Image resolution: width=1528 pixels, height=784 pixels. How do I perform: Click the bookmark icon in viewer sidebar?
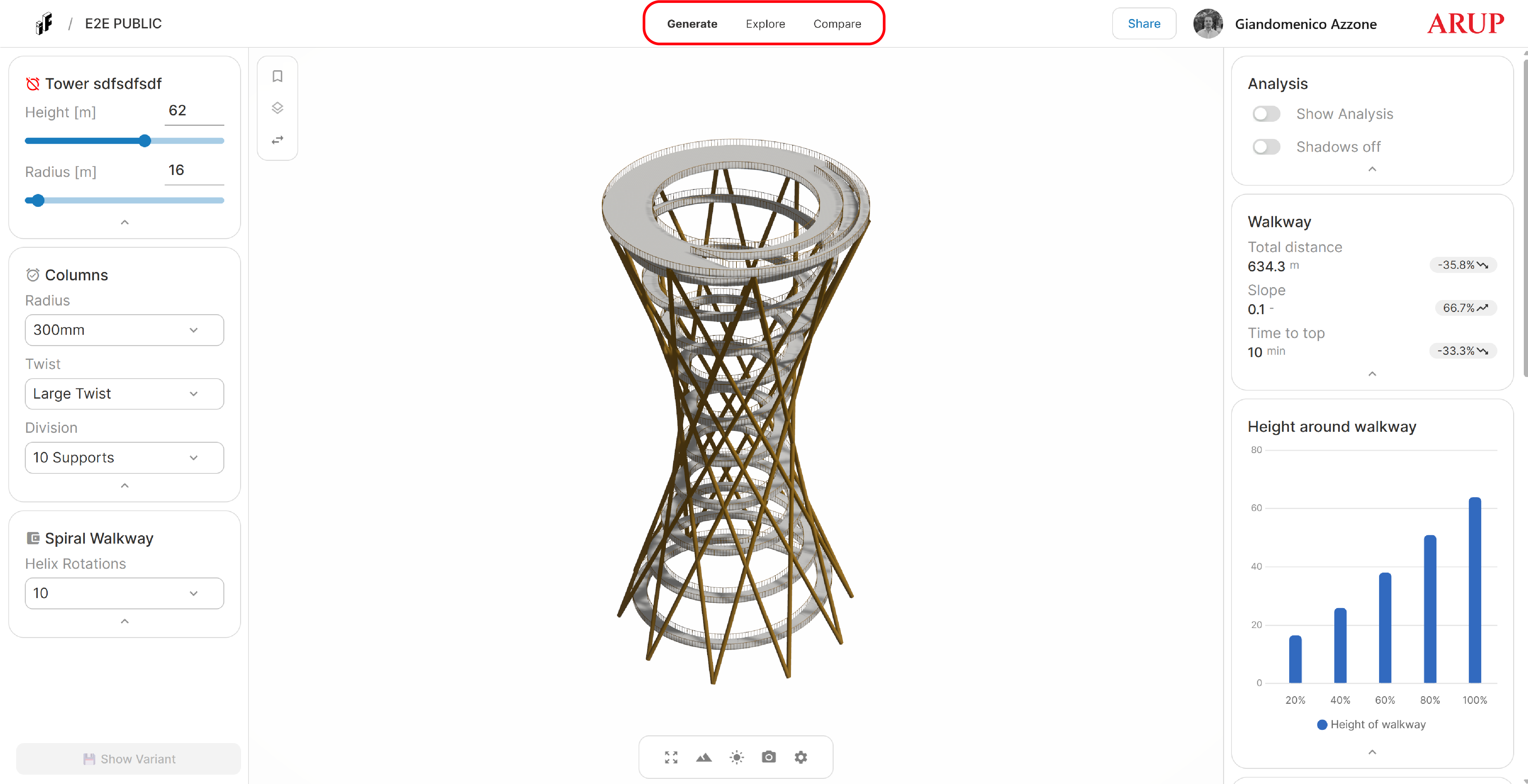[x=277, y=76]
